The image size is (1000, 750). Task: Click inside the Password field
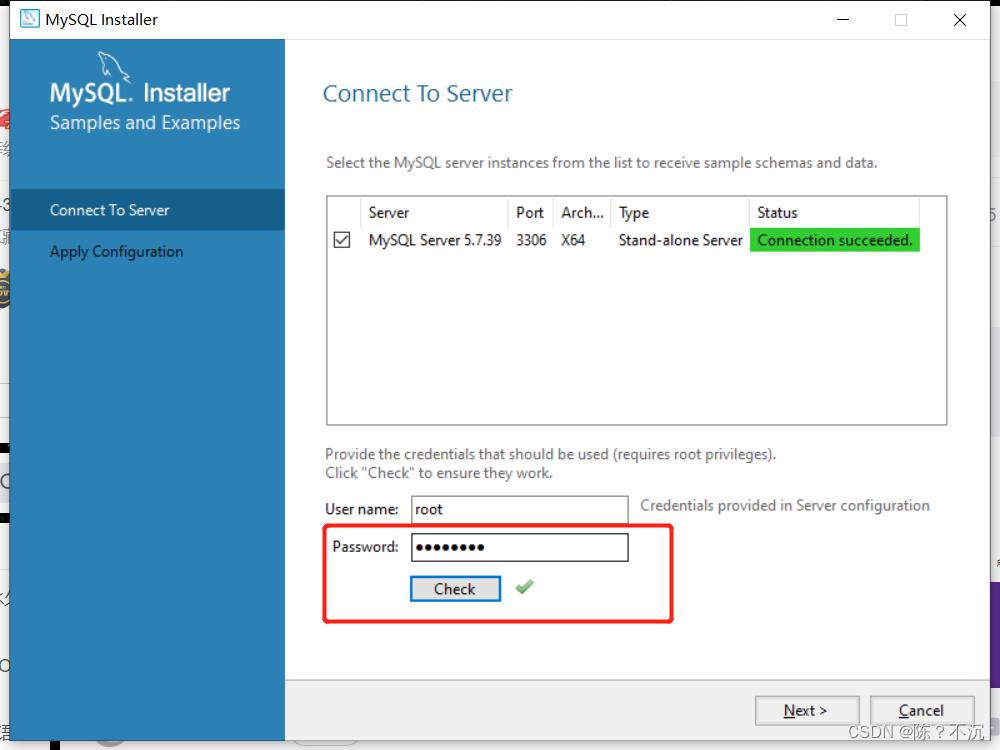click(x=519, y=547)
